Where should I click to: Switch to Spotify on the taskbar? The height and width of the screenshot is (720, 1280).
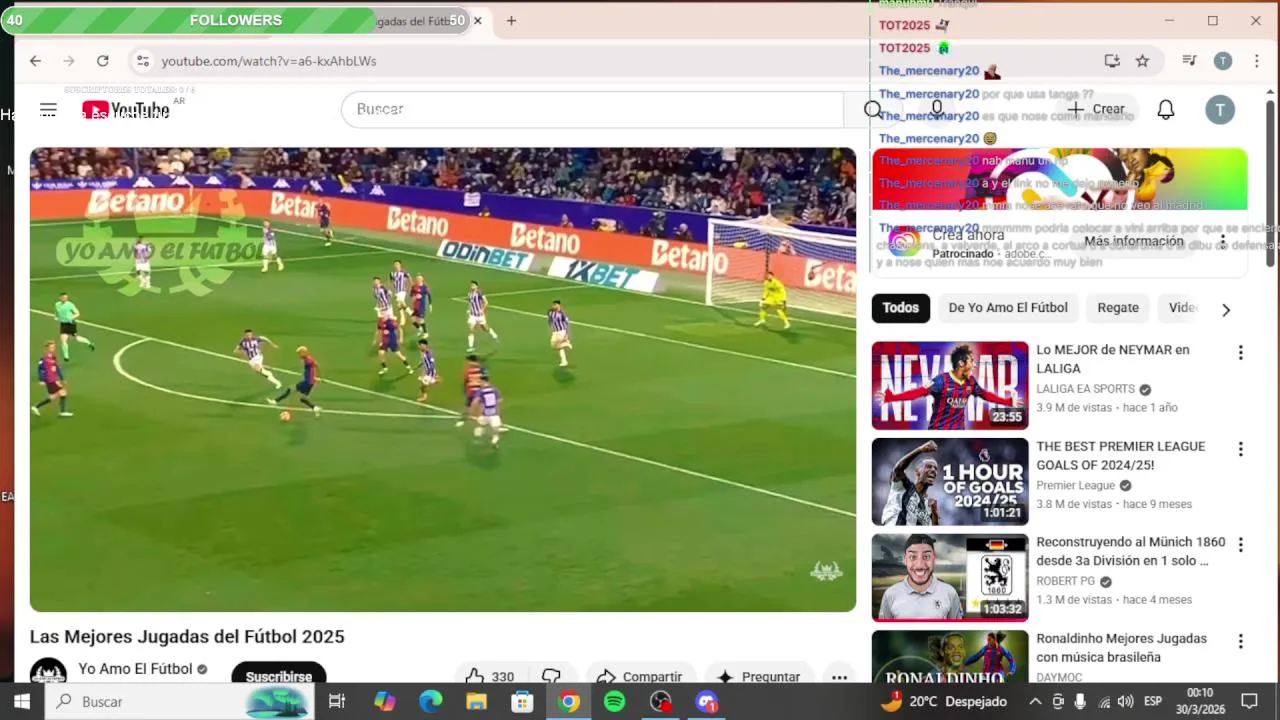615,702
